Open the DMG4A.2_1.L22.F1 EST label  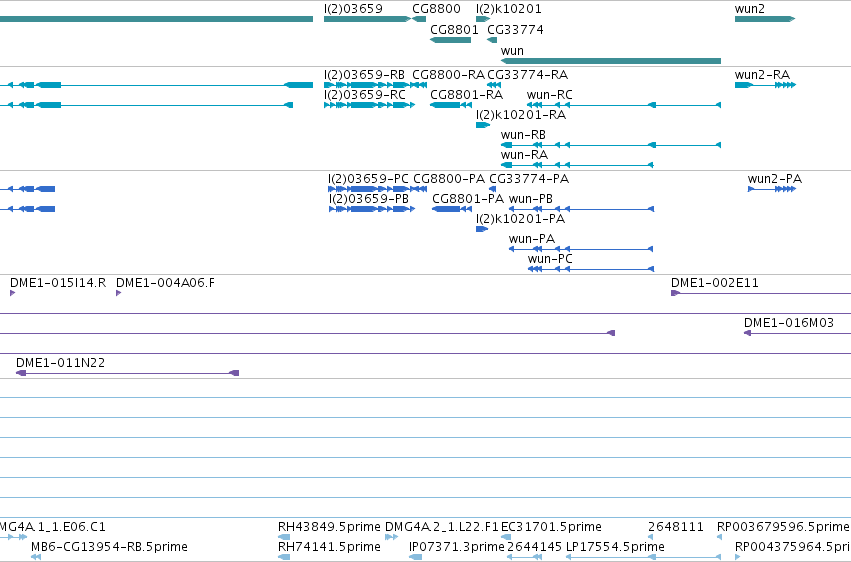click(441, 527)
